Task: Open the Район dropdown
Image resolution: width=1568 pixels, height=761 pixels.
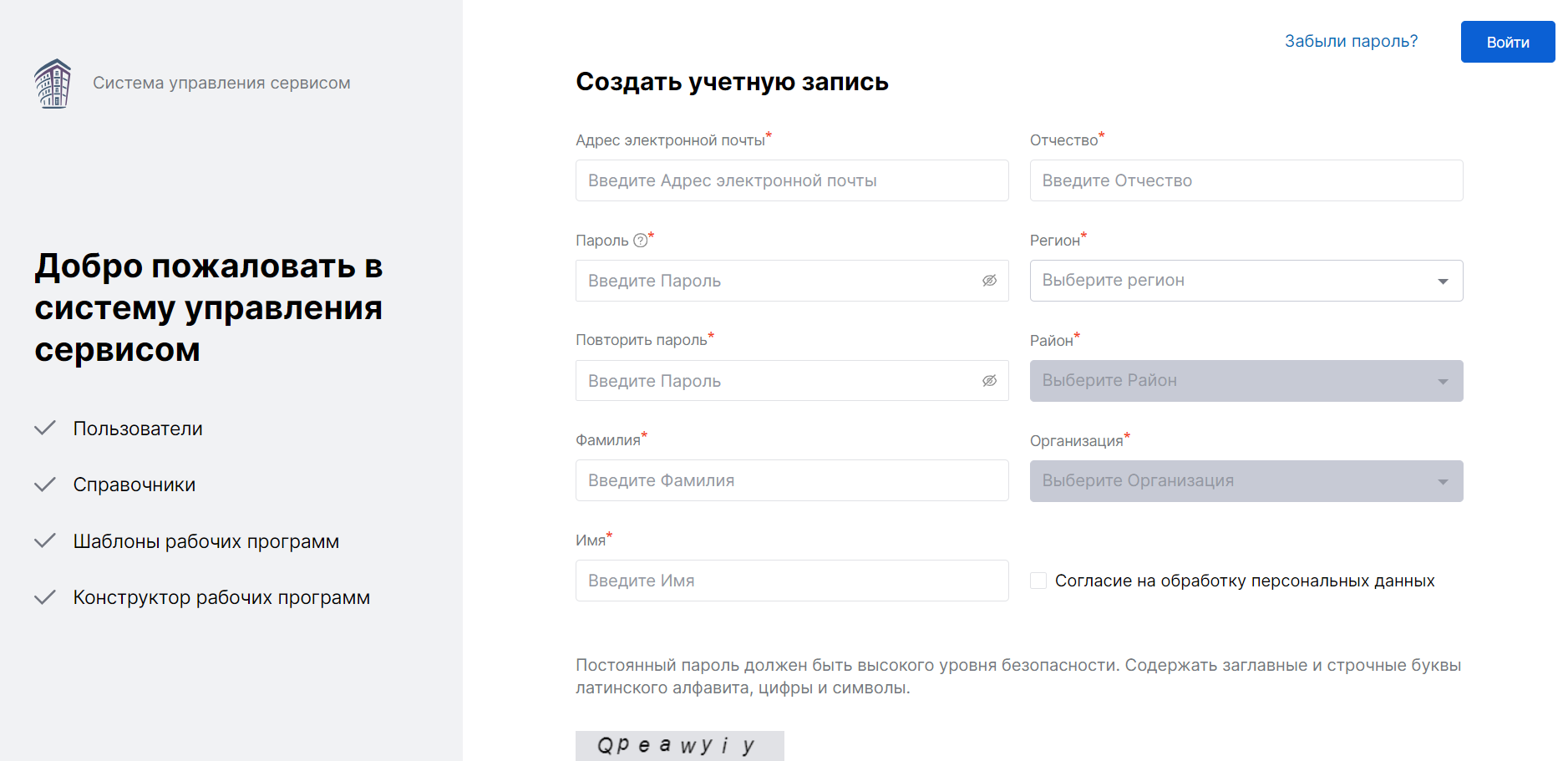Action: (1246, 381)
